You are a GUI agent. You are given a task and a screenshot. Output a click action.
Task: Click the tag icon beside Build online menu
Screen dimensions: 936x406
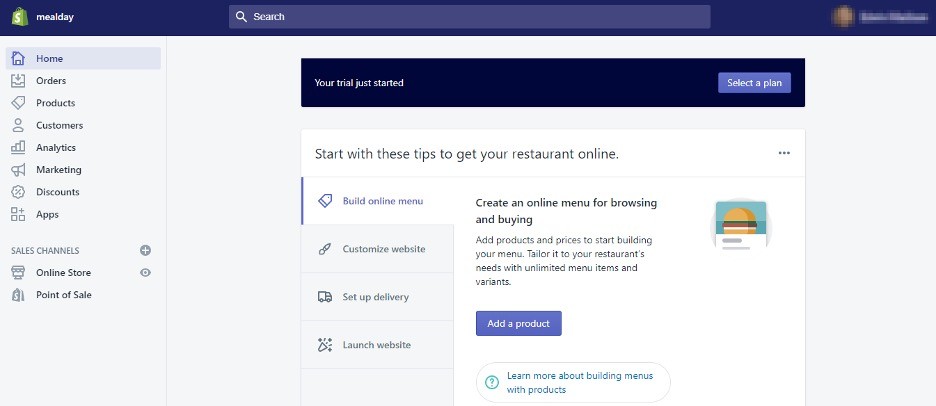pyautogui.click(x=325, y=201)
